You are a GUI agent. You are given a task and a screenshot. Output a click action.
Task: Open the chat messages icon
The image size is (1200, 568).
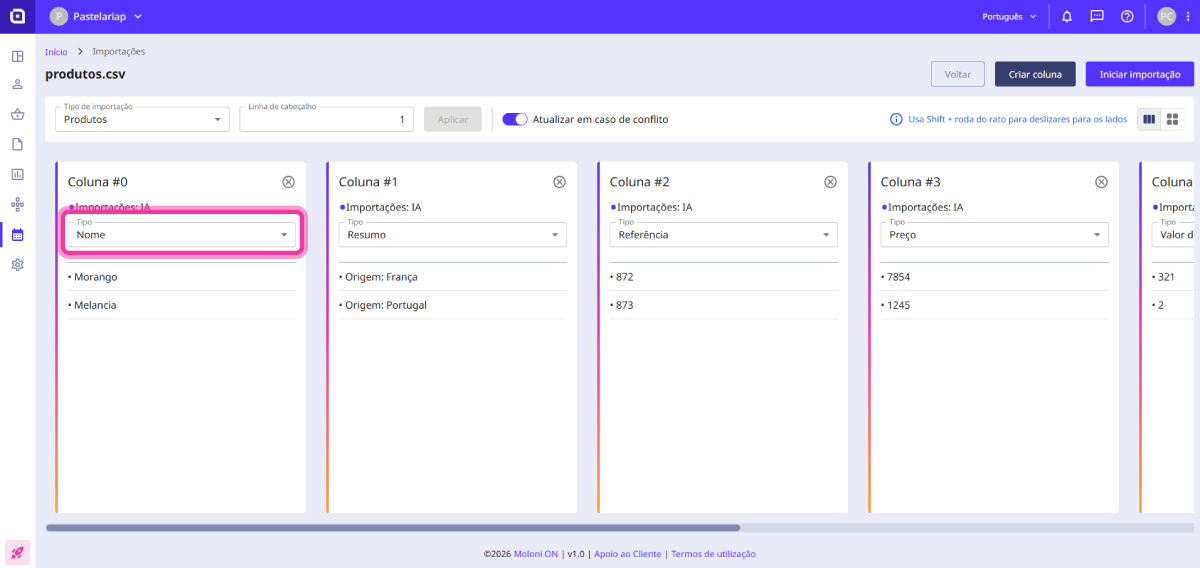1097,16
